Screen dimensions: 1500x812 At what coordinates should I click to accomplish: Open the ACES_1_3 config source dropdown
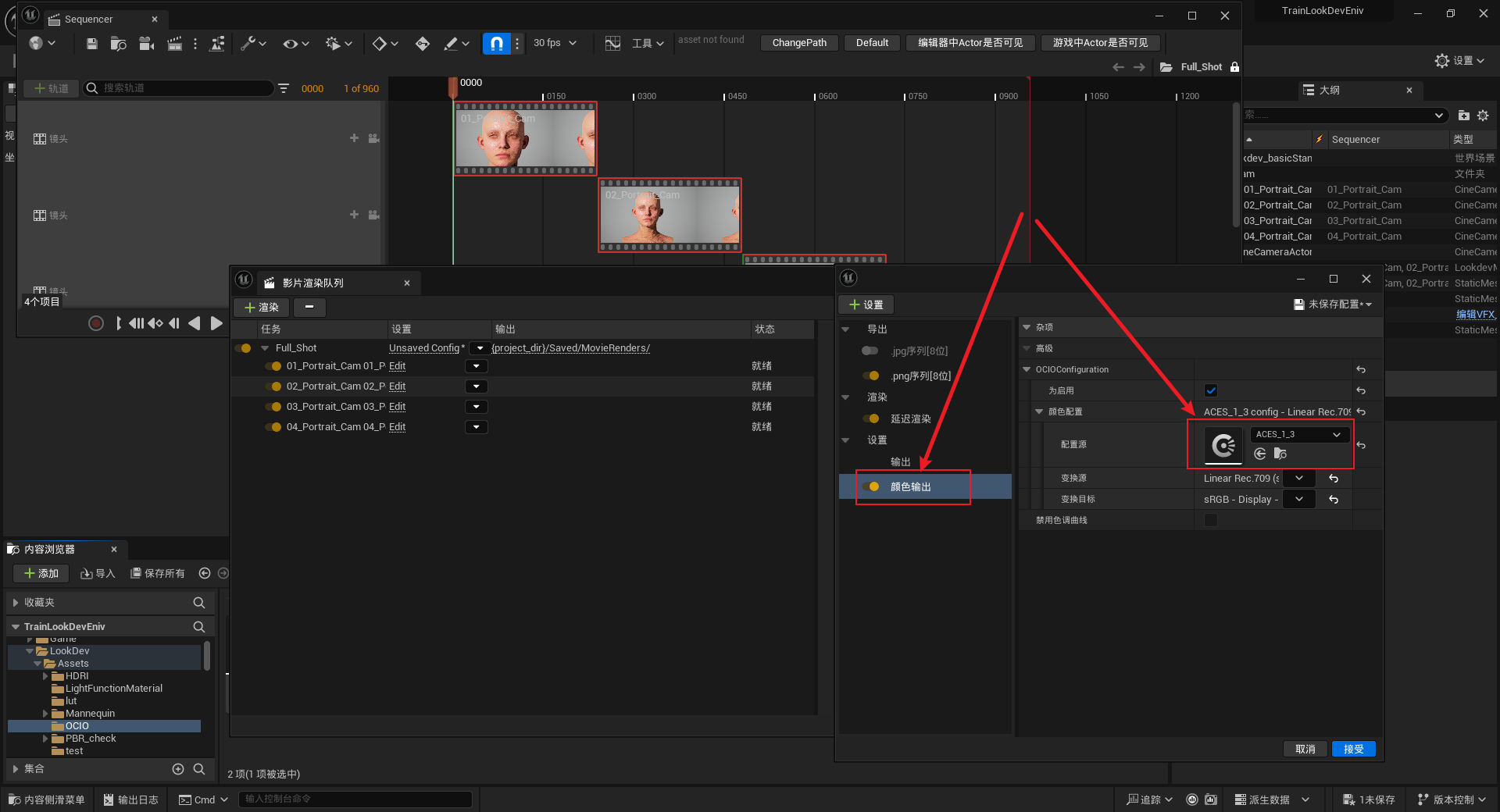click(1298, 435)
